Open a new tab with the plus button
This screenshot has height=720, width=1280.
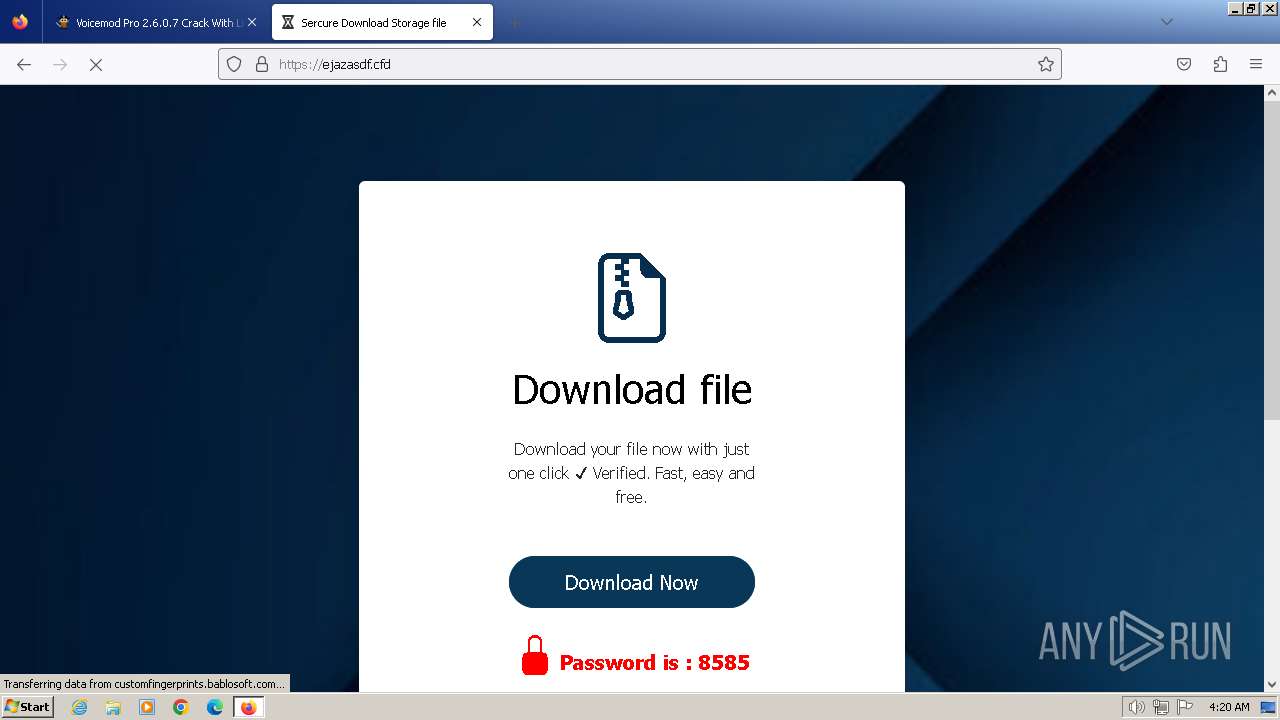[514, 22]
